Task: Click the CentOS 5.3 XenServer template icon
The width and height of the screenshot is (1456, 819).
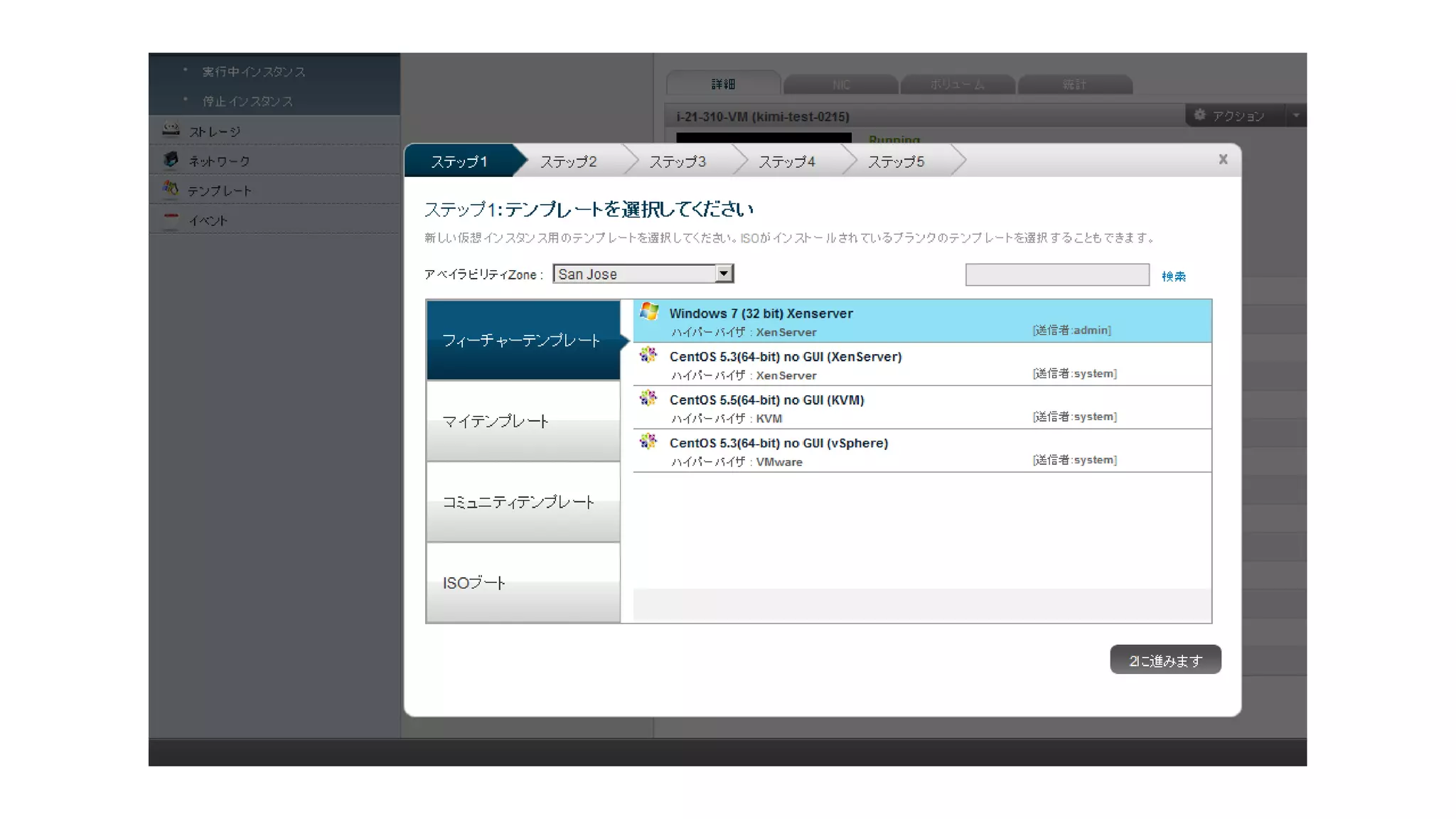Action: pyautogui.click(x=648, y=355)
